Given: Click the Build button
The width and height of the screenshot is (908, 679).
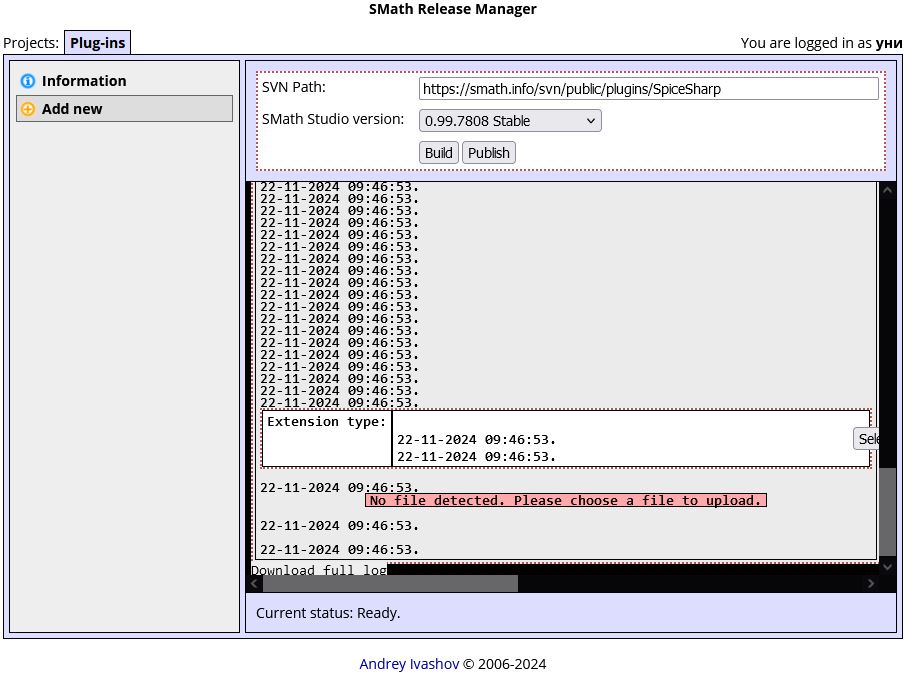Looking at the screenshot, I should click(438, 152).
